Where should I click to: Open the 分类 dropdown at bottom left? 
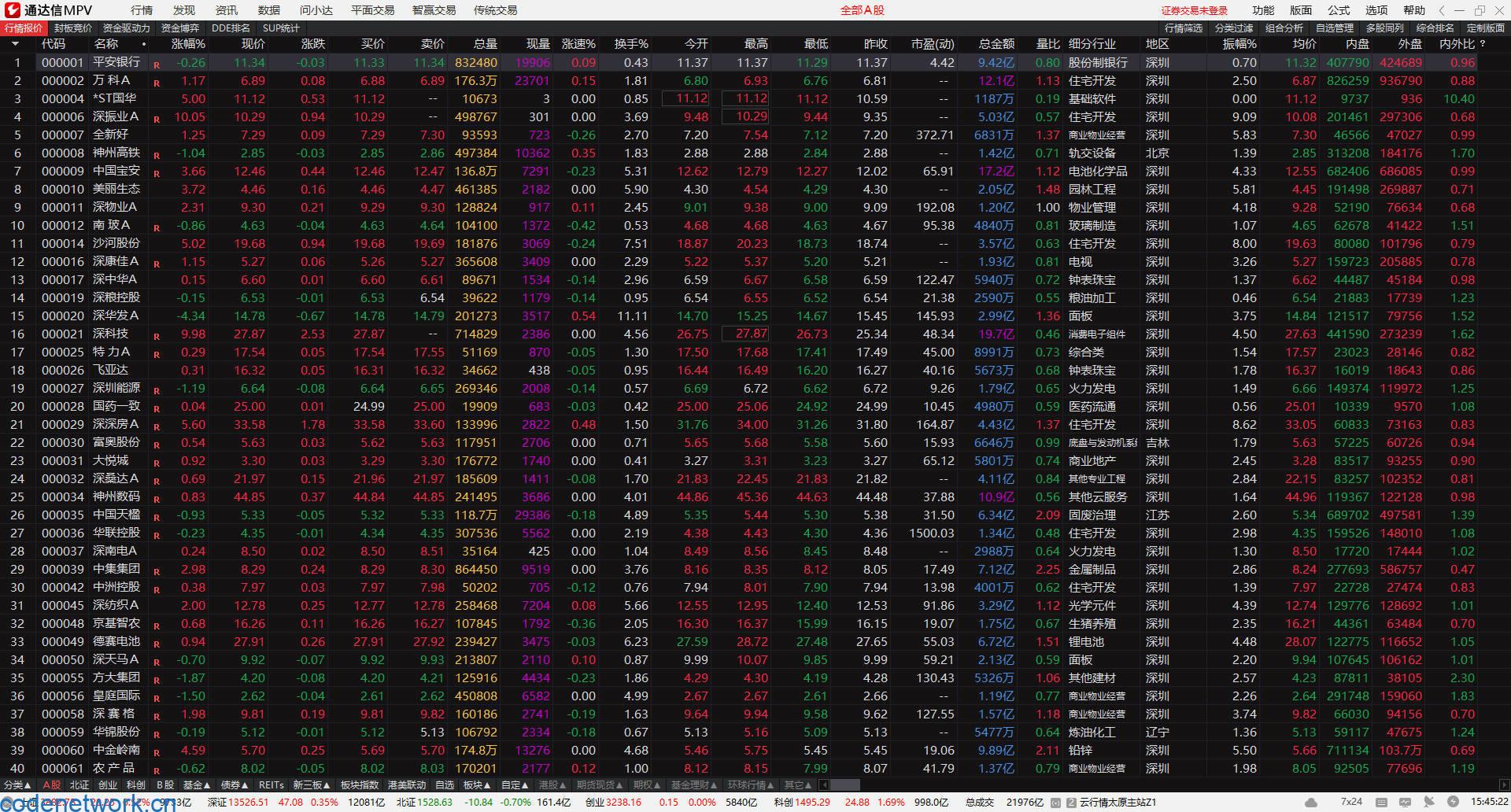click(x=17, y=784)
